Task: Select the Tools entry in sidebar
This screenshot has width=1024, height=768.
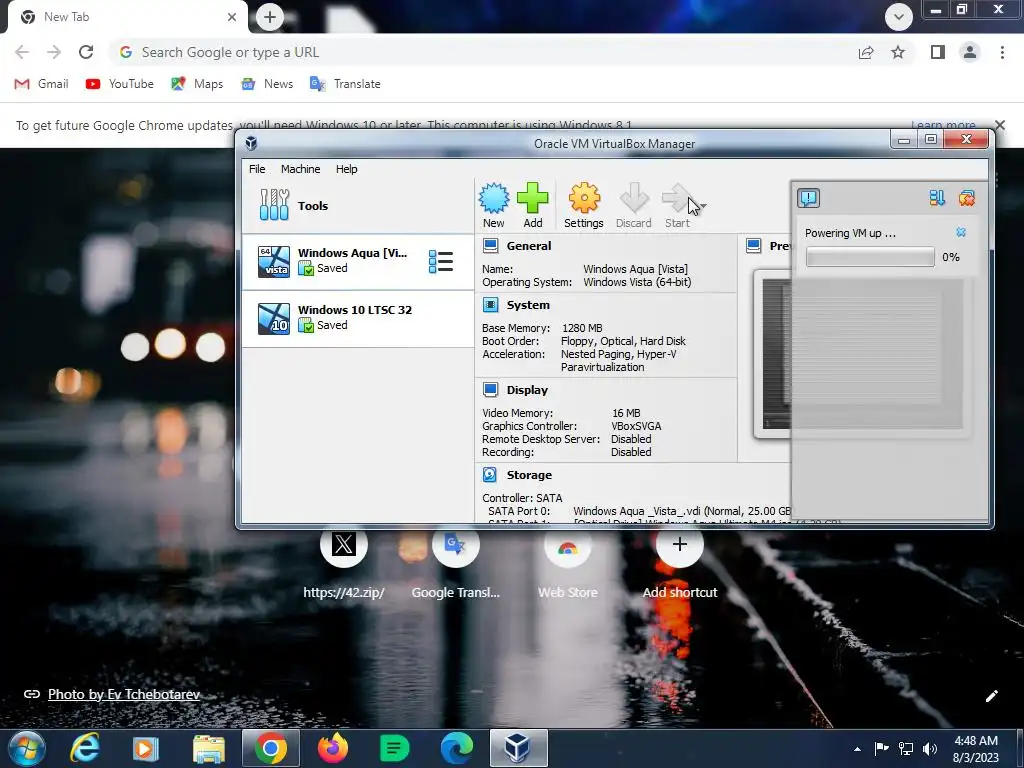Action: click(358, 205)
